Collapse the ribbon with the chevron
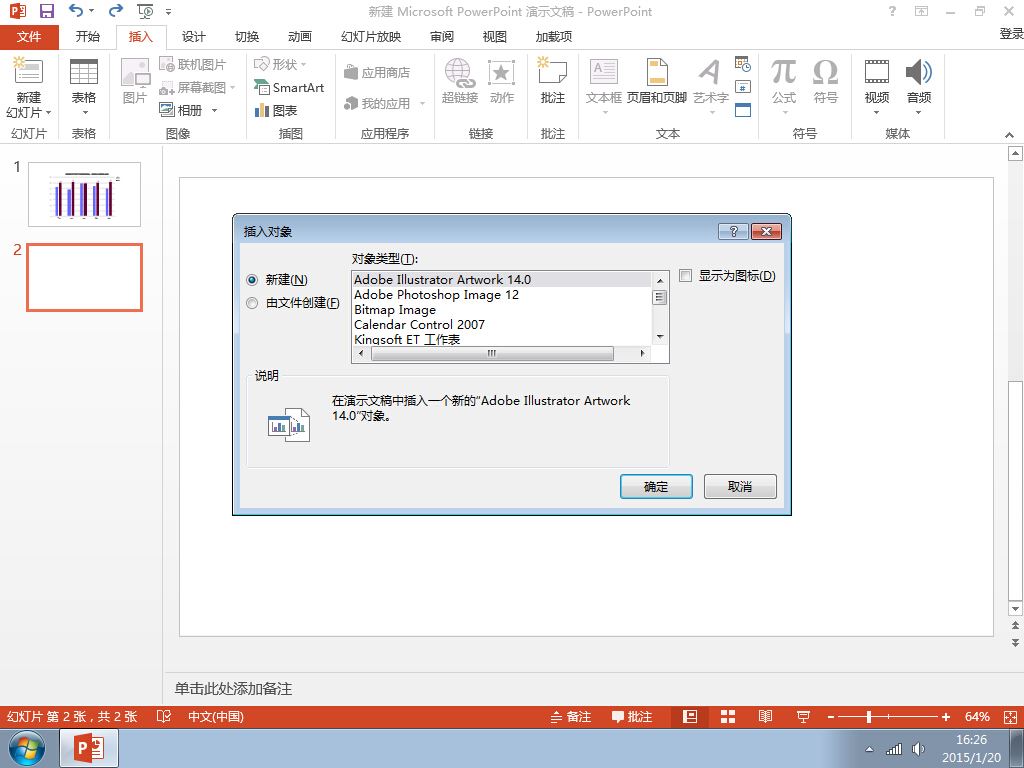Viewport: 1024px width, 768px height. point(1009,135)
